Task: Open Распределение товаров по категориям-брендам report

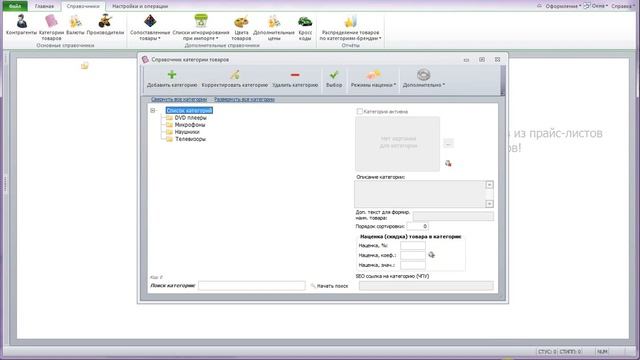Action: point(350,27)
